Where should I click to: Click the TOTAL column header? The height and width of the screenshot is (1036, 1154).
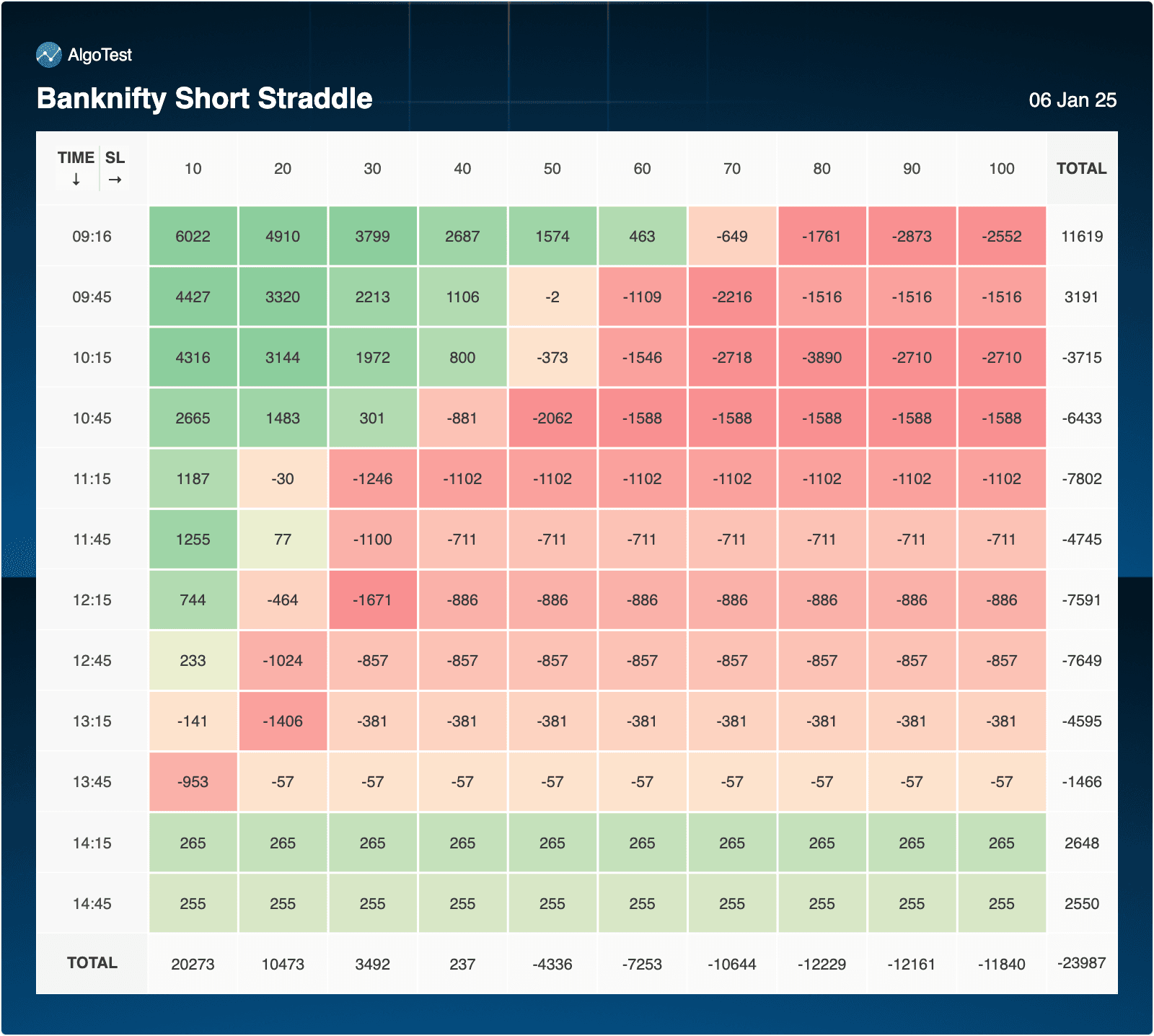(1081, 169)
